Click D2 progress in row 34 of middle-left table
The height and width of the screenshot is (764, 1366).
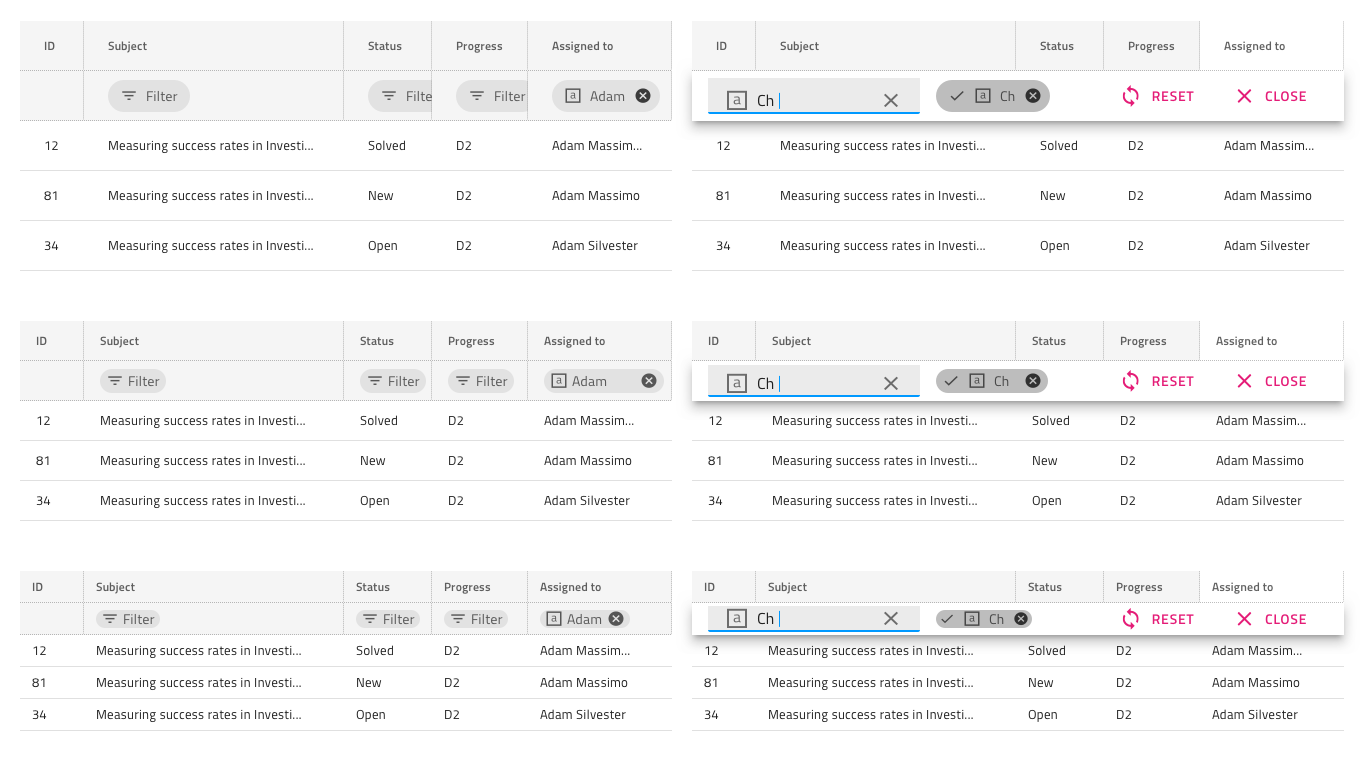click(x=456, y=501)
